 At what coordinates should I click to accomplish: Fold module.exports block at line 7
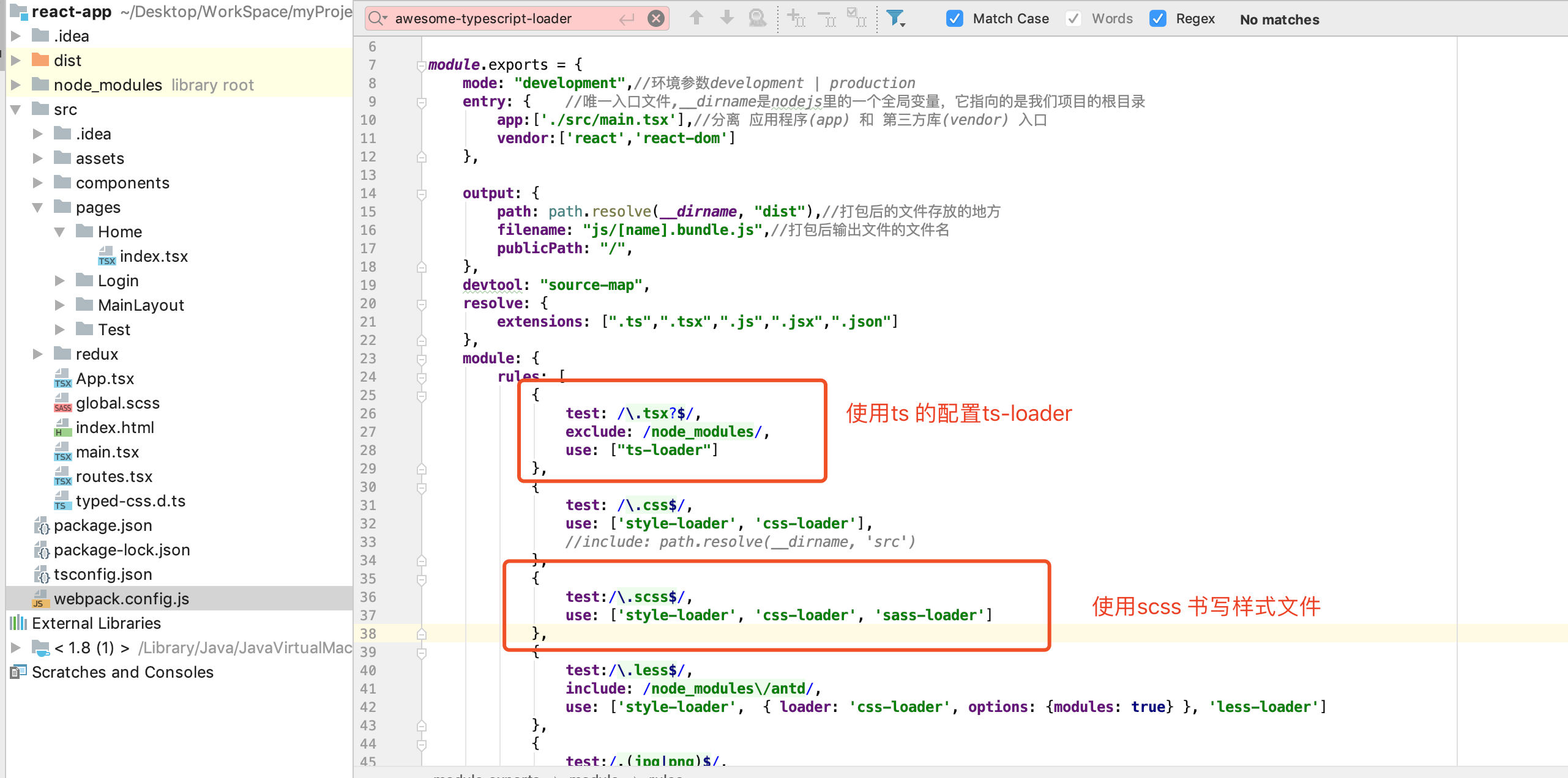pyautogui.click(x=422, y=65)
